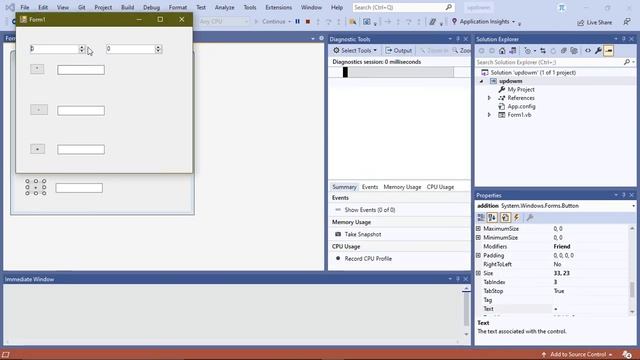This screenshot has width=640, height=360.
Task: Toggle highlighted Preview Selected Items icon
Action: tap(609, 51)
